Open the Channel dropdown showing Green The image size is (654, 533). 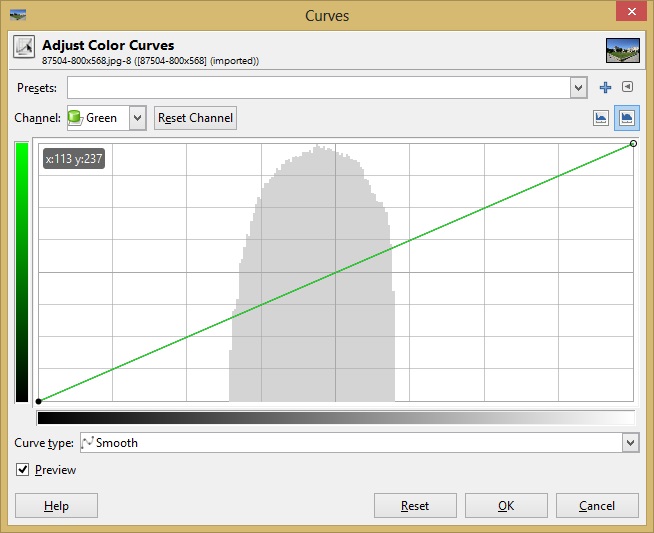coord(137,118)
